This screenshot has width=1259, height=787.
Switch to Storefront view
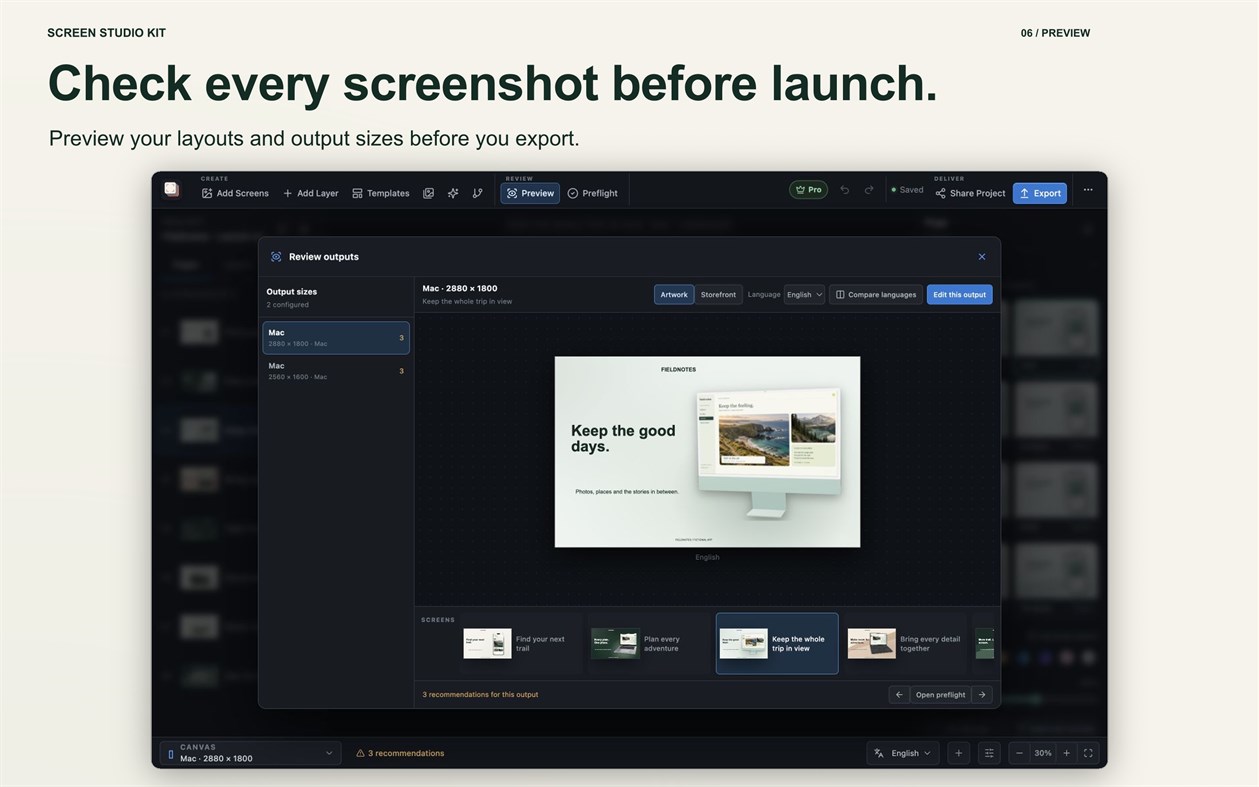(x=718, y=294)
